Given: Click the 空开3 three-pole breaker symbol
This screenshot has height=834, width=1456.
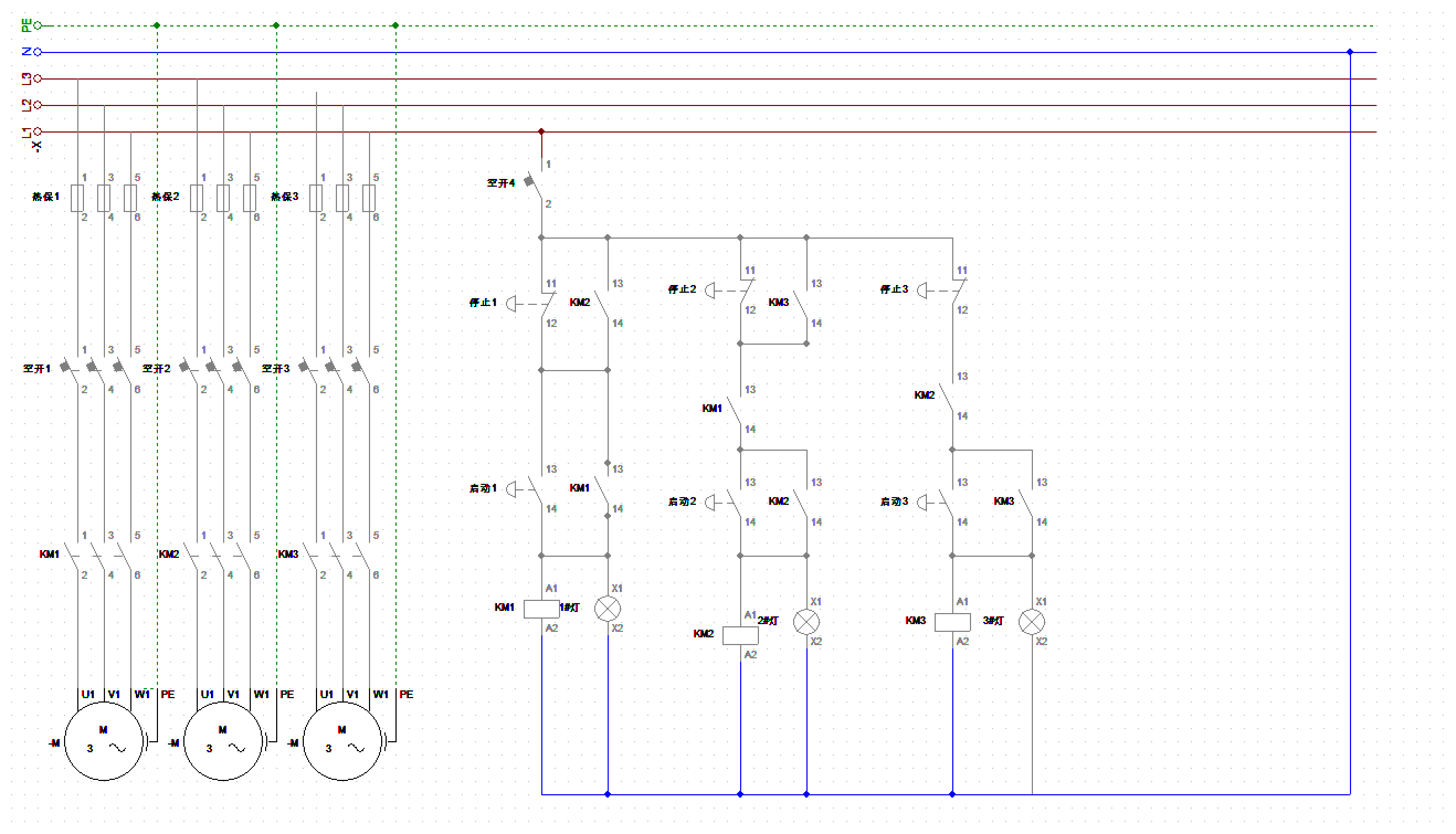Looking at the screenshot, I should click(x=336, y=370).
